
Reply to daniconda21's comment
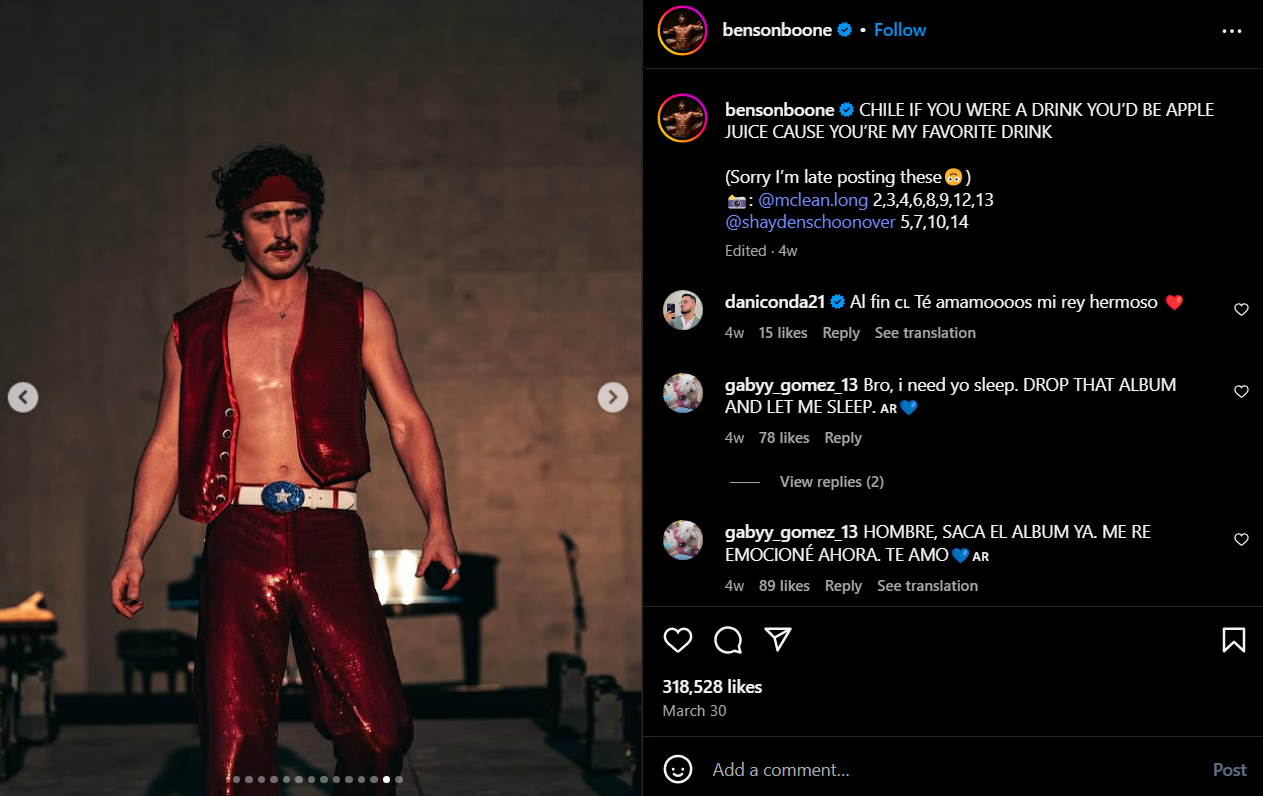click(x=841, y=333)
